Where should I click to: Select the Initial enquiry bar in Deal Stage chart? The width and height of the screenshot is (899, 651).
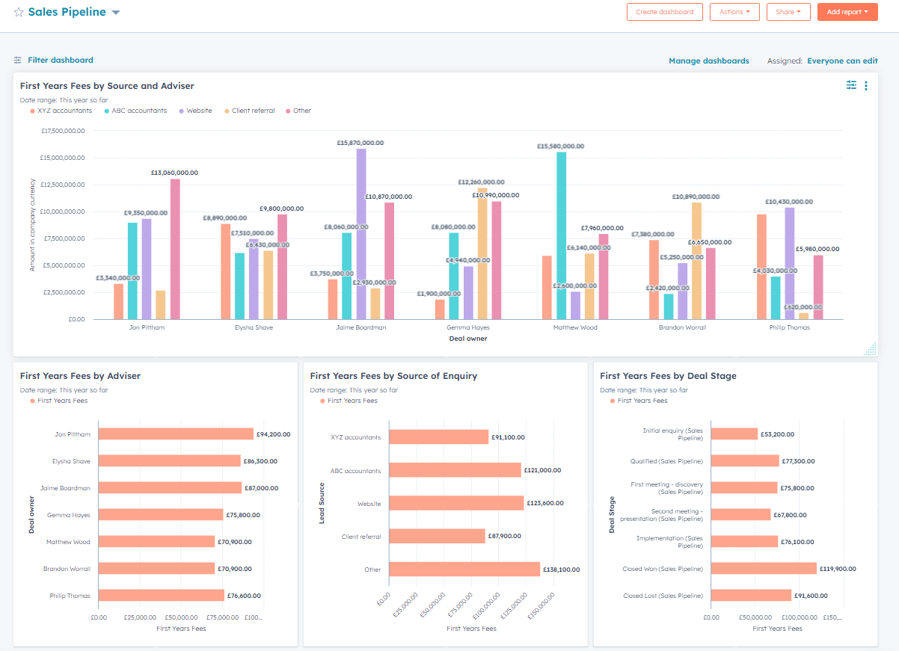tap(734, 434)
